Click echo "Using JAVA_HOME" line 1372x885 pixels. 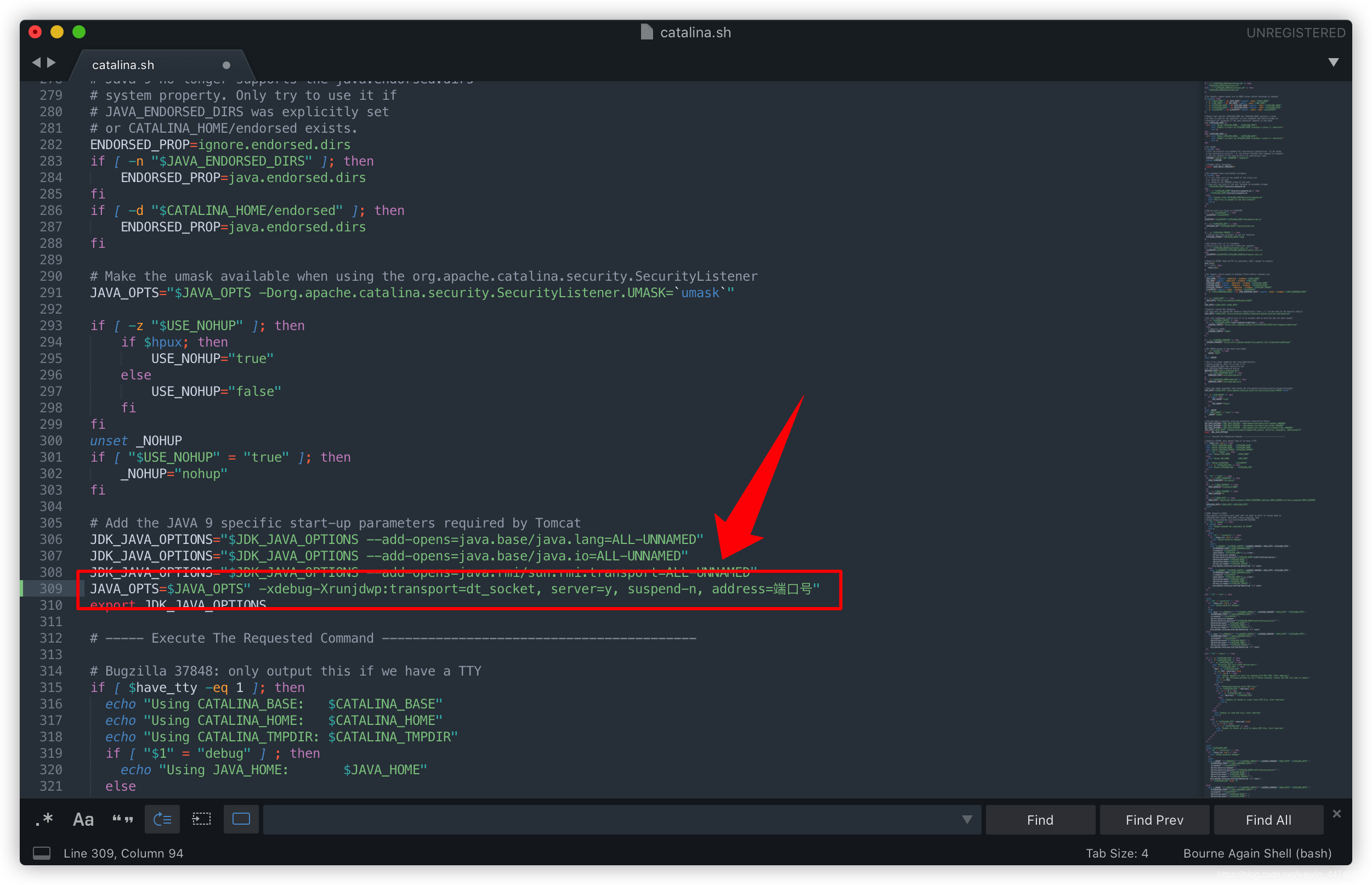pyautogui.click(x=274, y=769)
